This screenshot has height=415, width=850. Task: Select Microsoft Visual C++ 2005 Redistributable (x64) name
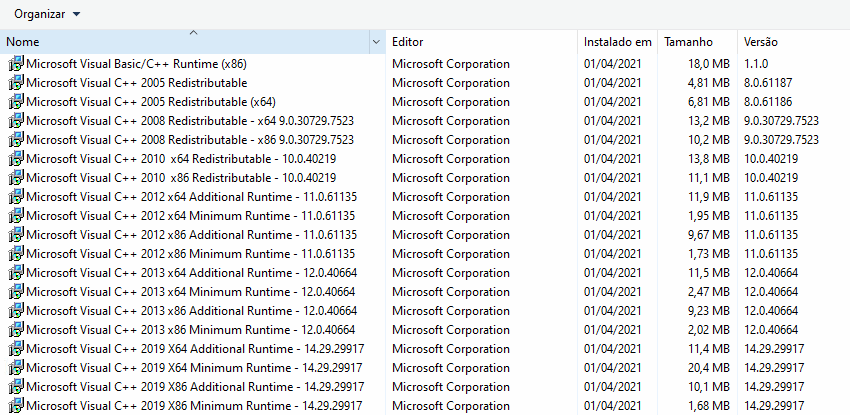[x=151, y=102]
